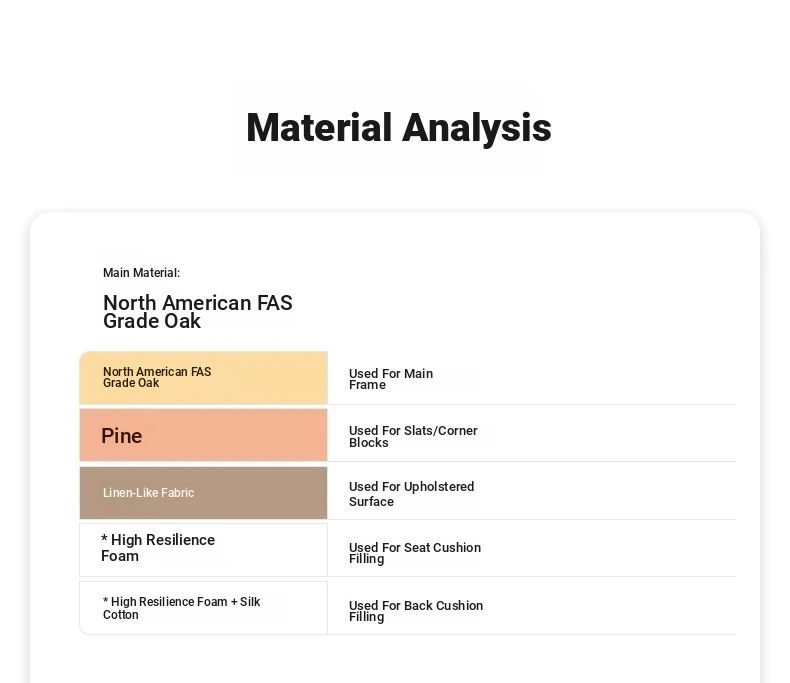
Task: Click the "Main Material:" label
Action: 141,273
